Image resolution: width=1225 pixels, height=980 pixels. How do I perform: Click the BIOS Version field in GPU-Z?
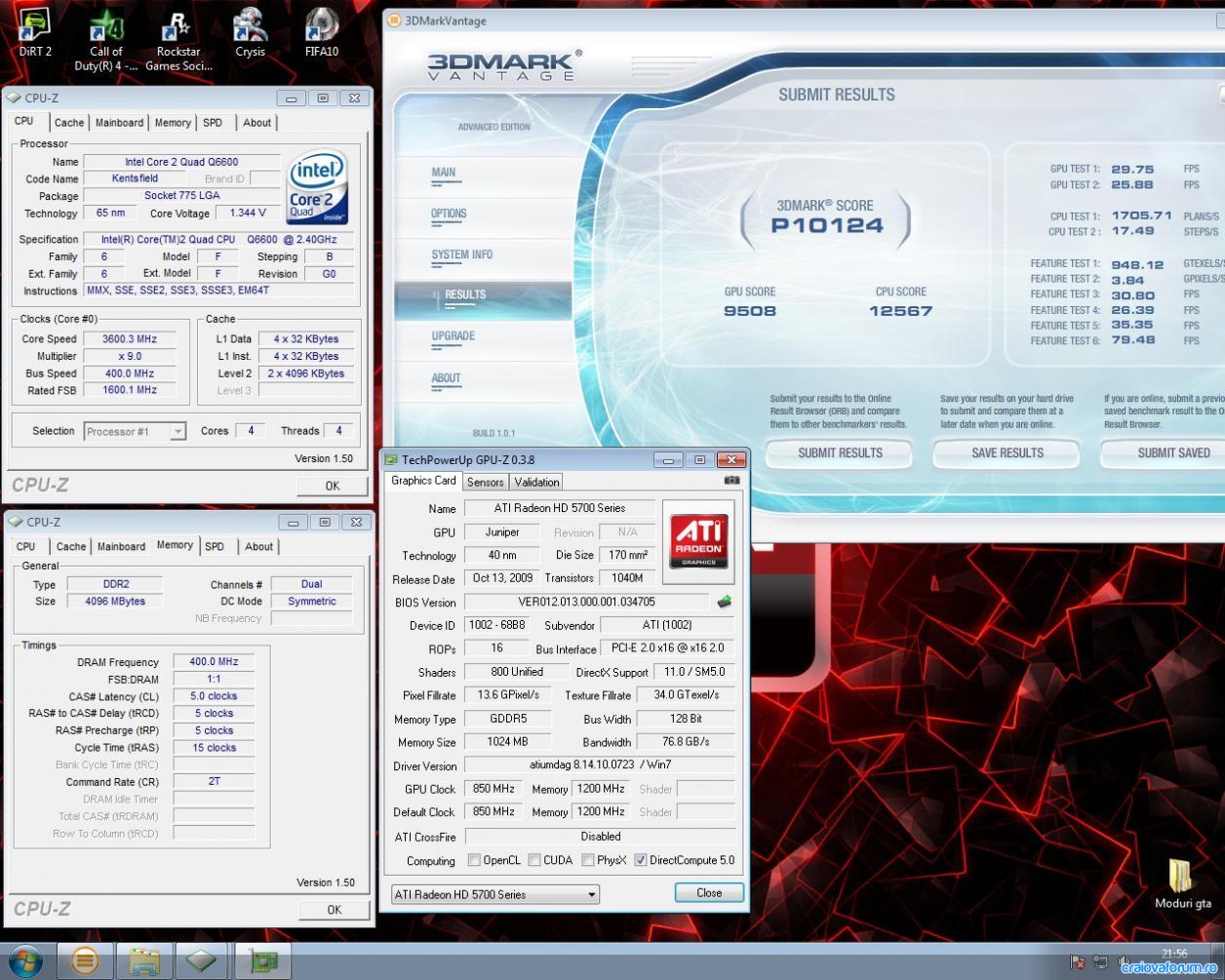(x=586, y=602)
